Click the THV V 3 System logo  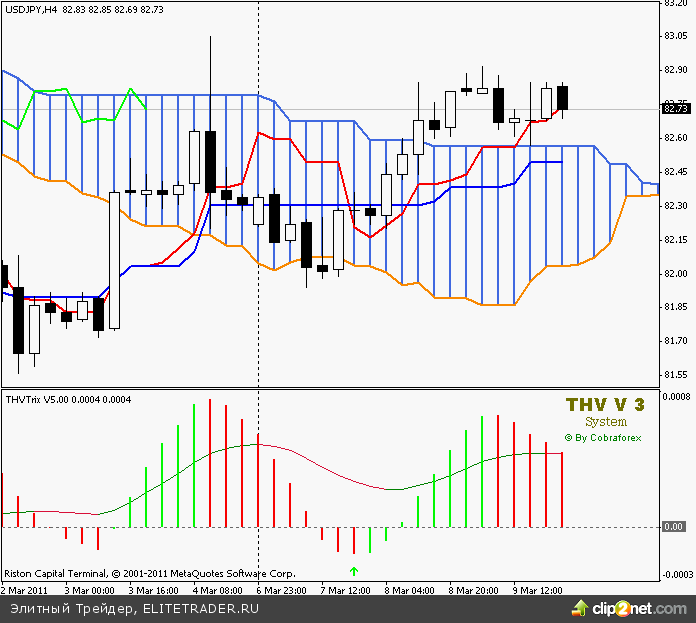point(605,412)
